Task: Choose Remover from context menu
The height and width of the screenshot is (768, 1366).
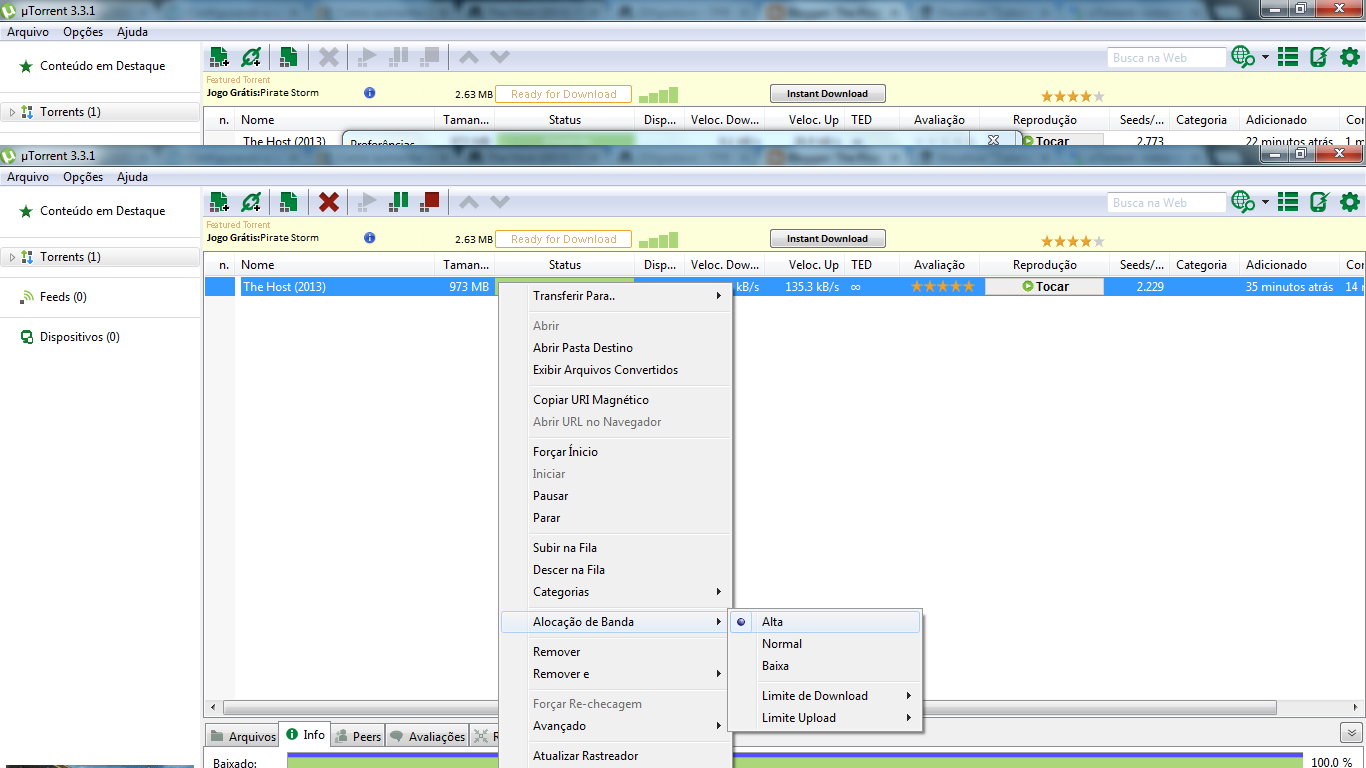Action: coord(615,652)
